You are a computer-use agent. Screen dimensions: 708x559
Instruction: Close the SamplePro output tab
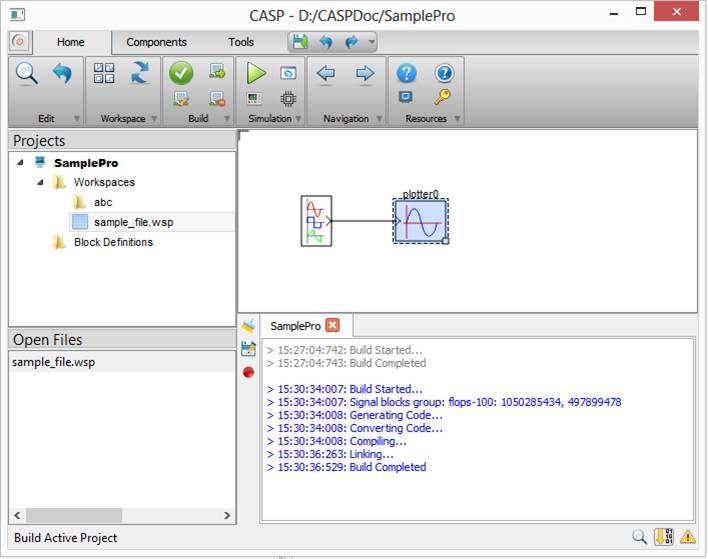[333, 326]
